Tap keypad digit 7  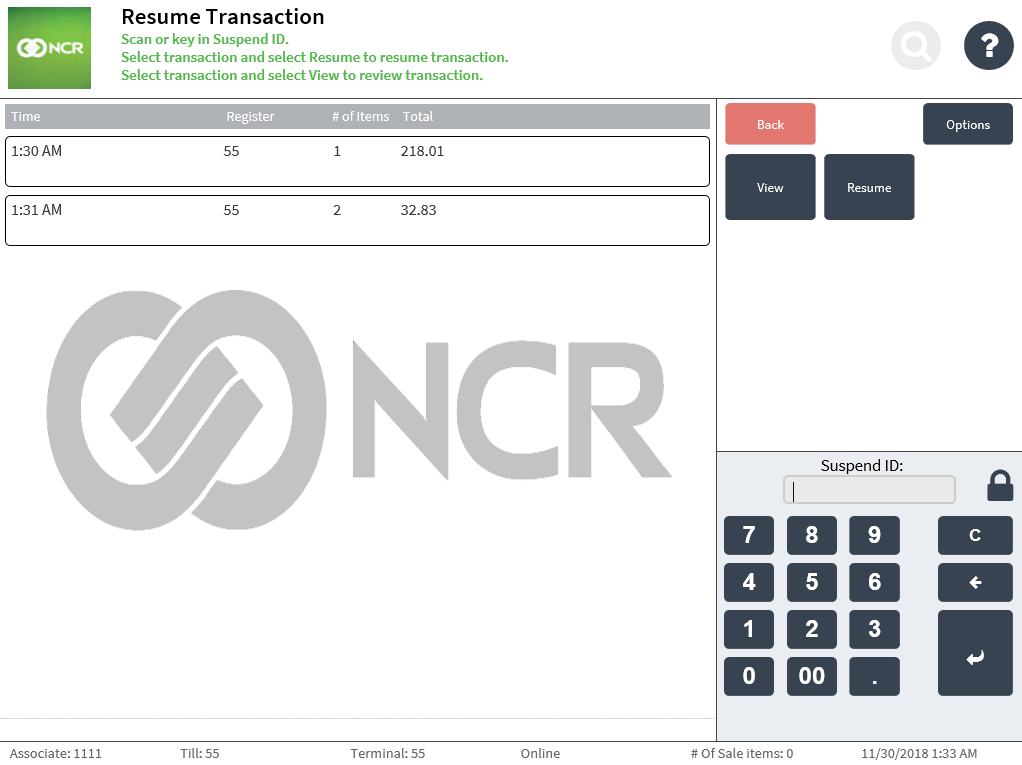coord(749,536)
